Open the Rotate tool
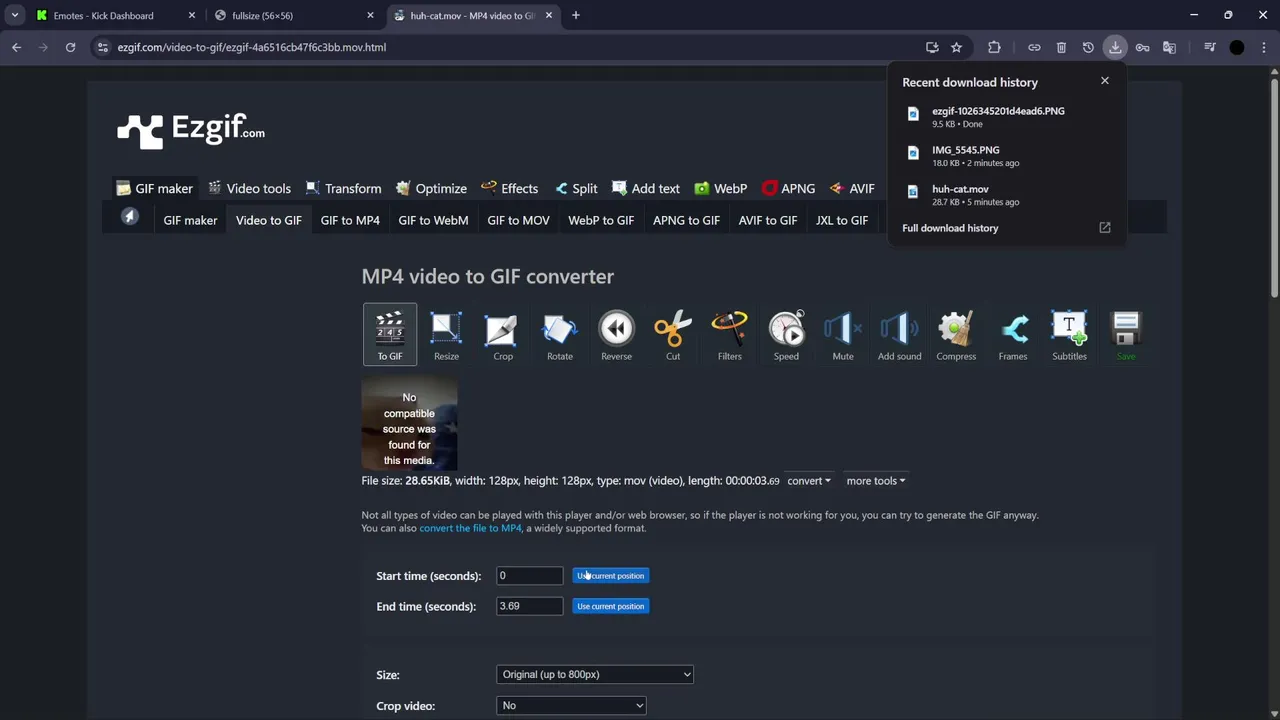 pyautogui.click(x=560, y=334)
